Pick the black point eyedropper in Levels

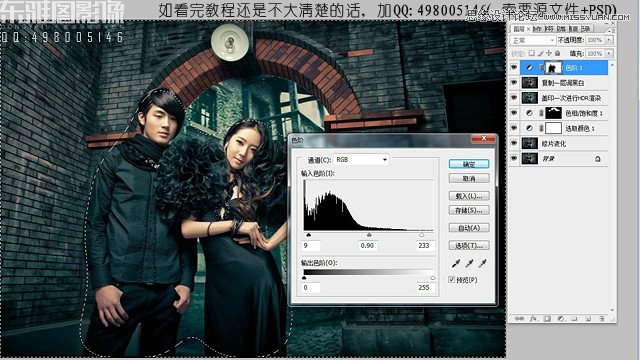pyautogui.click(x=456, y=264)
